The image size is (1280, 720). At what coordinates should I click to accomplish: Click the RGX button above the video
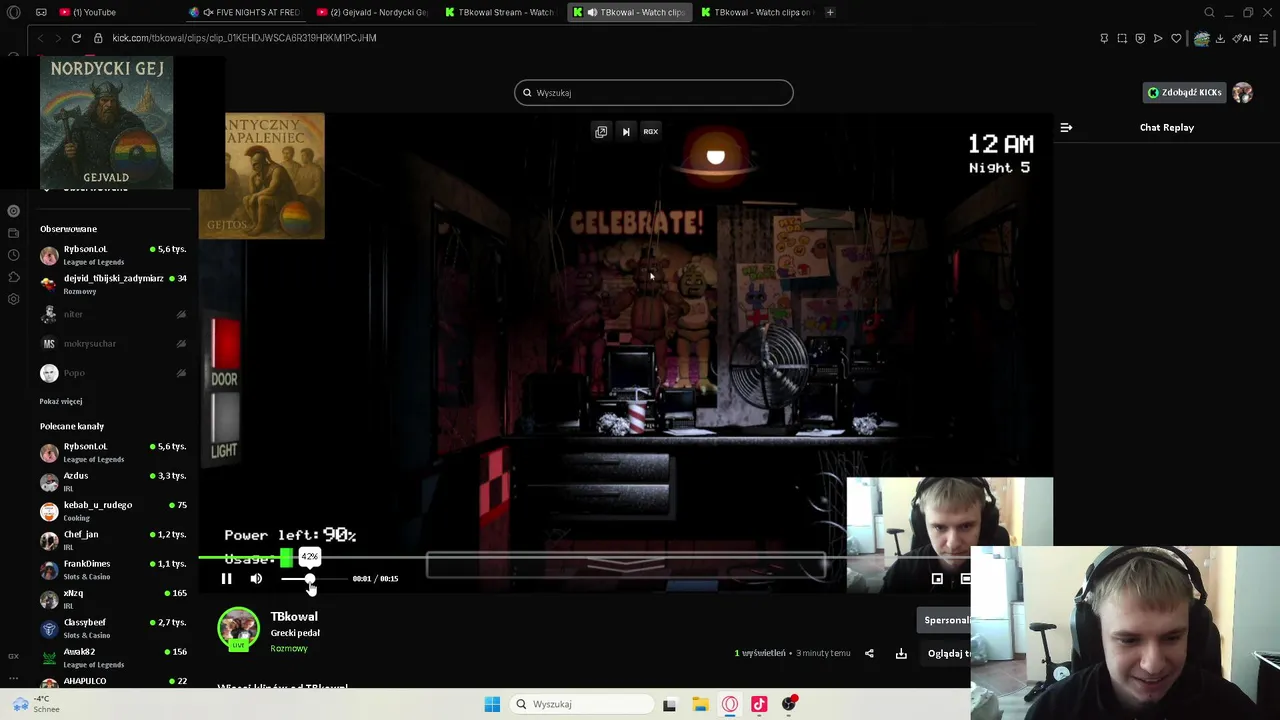(x=651, y=131)
